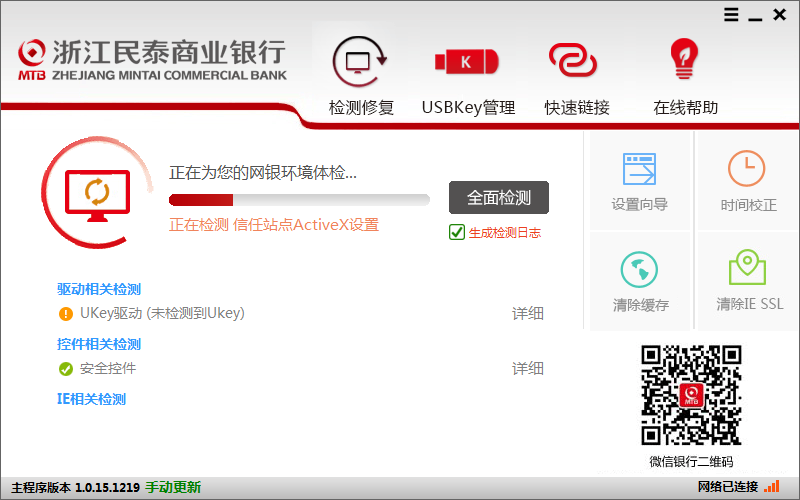
Task: Click the 网络已连接 signal strength icon
Action: click(x=772, y=487)
